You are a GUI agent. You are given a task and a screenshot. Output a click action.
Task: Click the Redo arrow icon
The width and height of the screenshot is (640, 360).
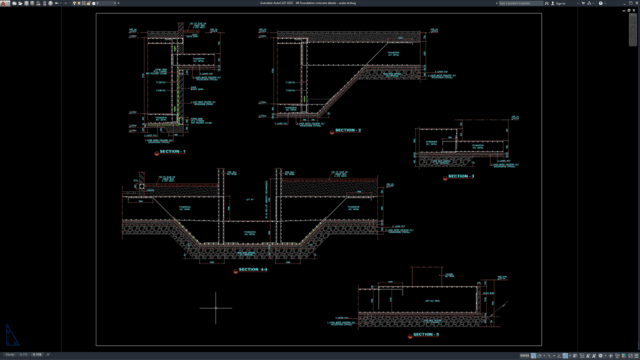[65, 3]
